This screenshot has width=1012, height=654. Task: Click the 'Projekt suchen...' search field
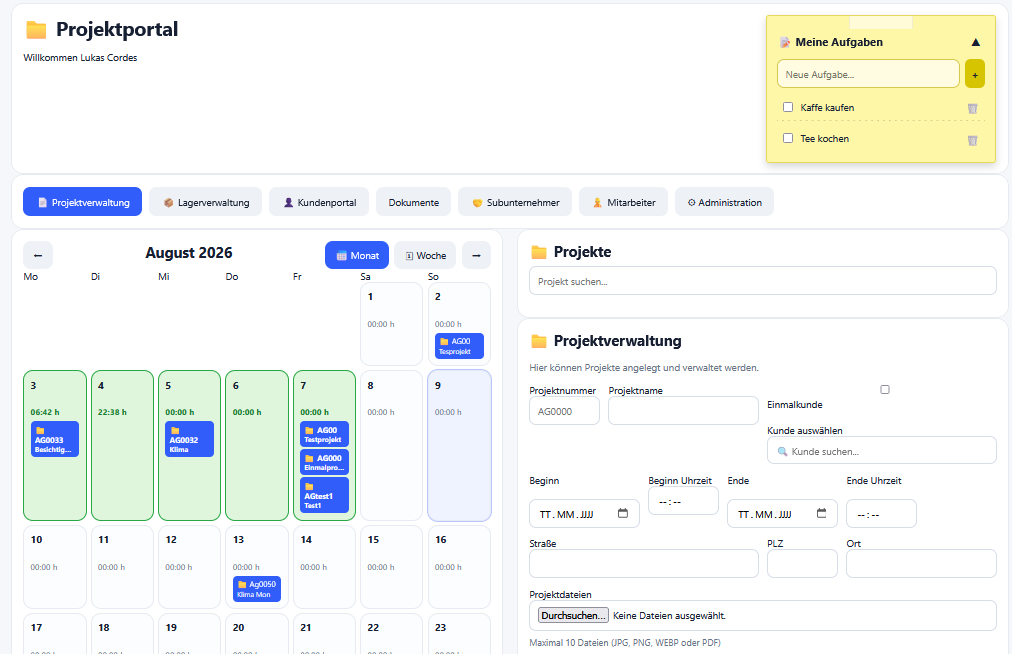click(763, 281)
